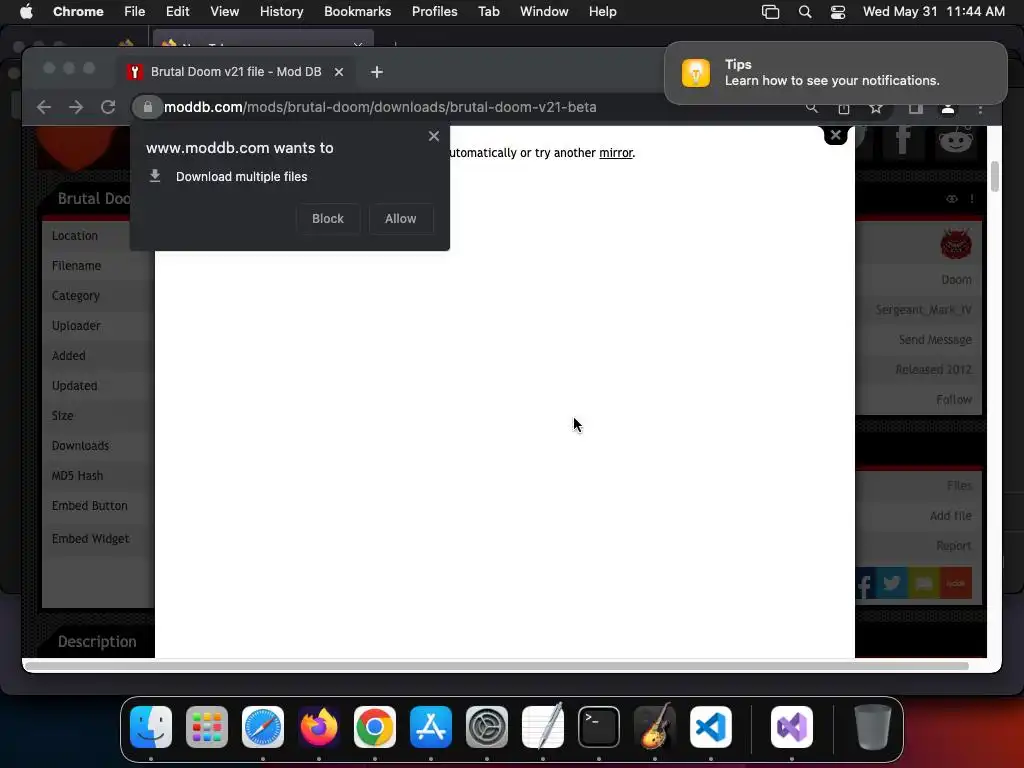Click the Twitter share icon
Screen dimensions: 1024x768
click(x=891, y=583)
